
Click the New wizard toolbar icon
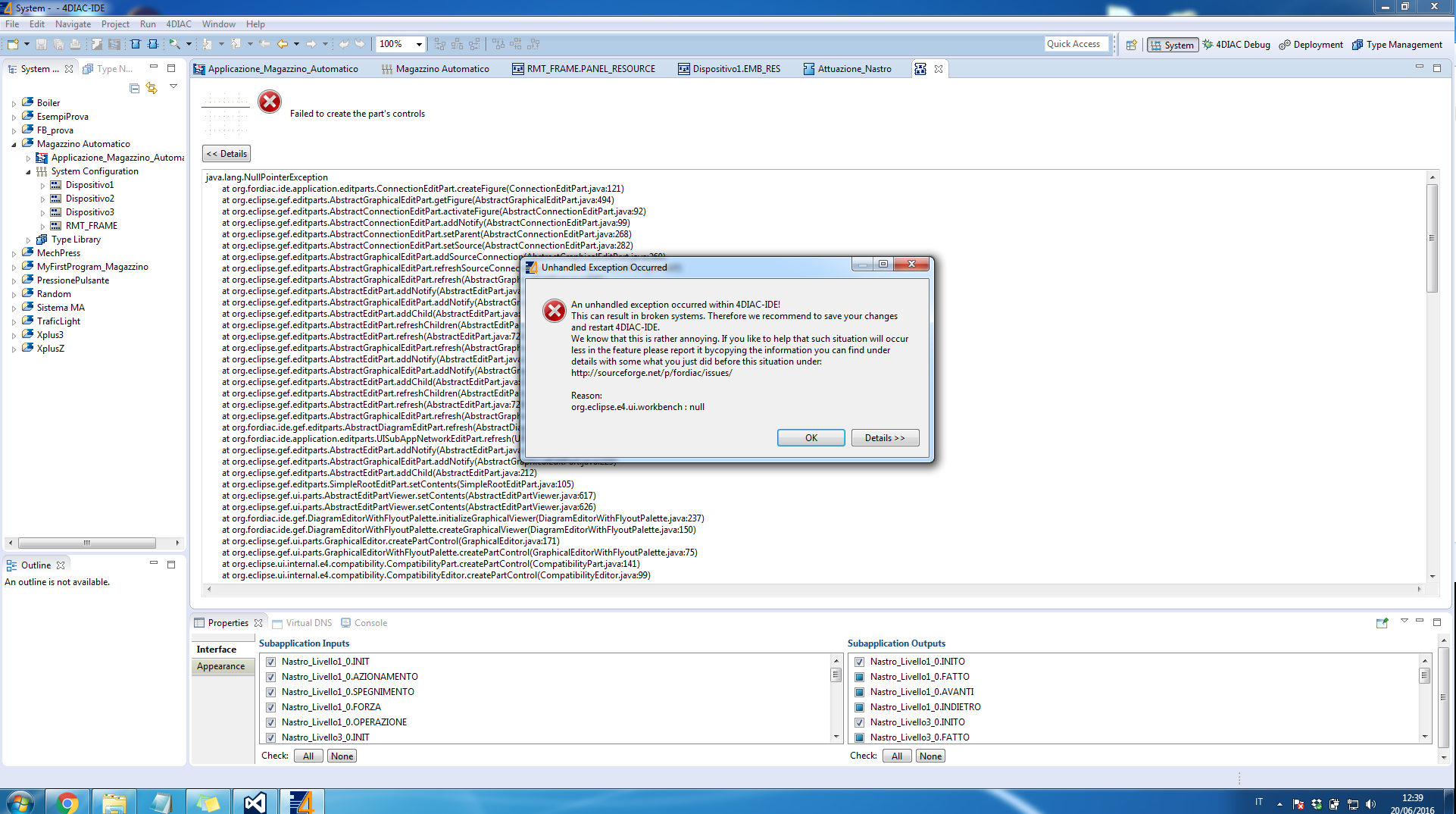(13, 45)
